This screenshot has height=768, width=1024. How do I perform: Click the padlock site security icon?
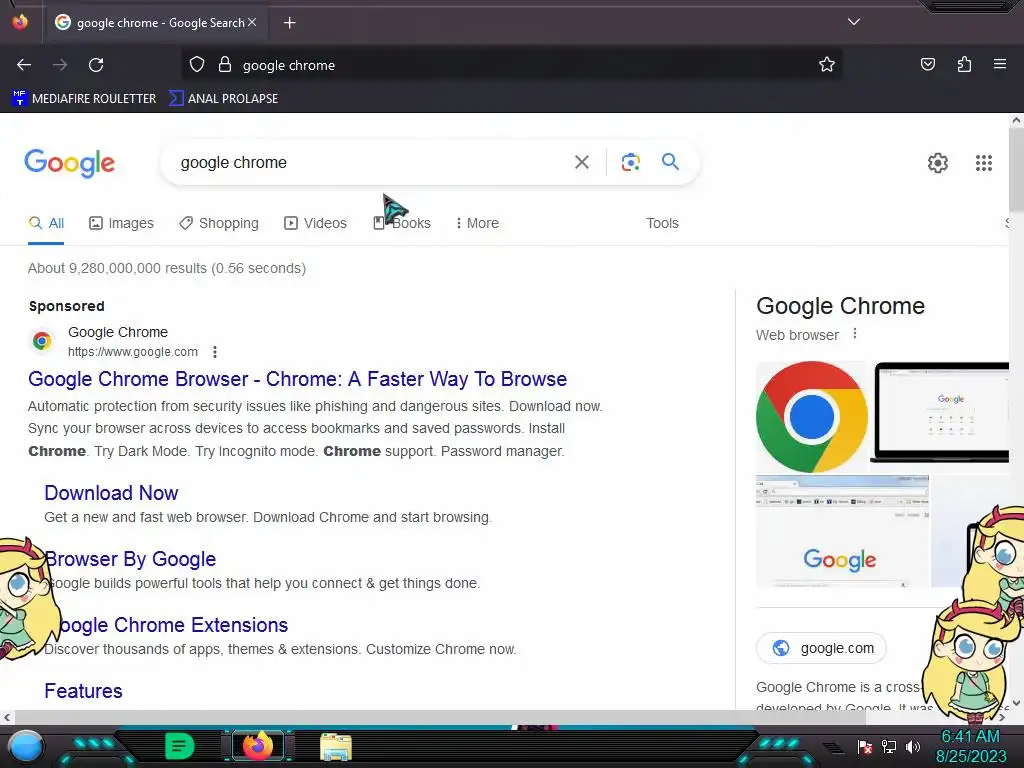(225, 65)
